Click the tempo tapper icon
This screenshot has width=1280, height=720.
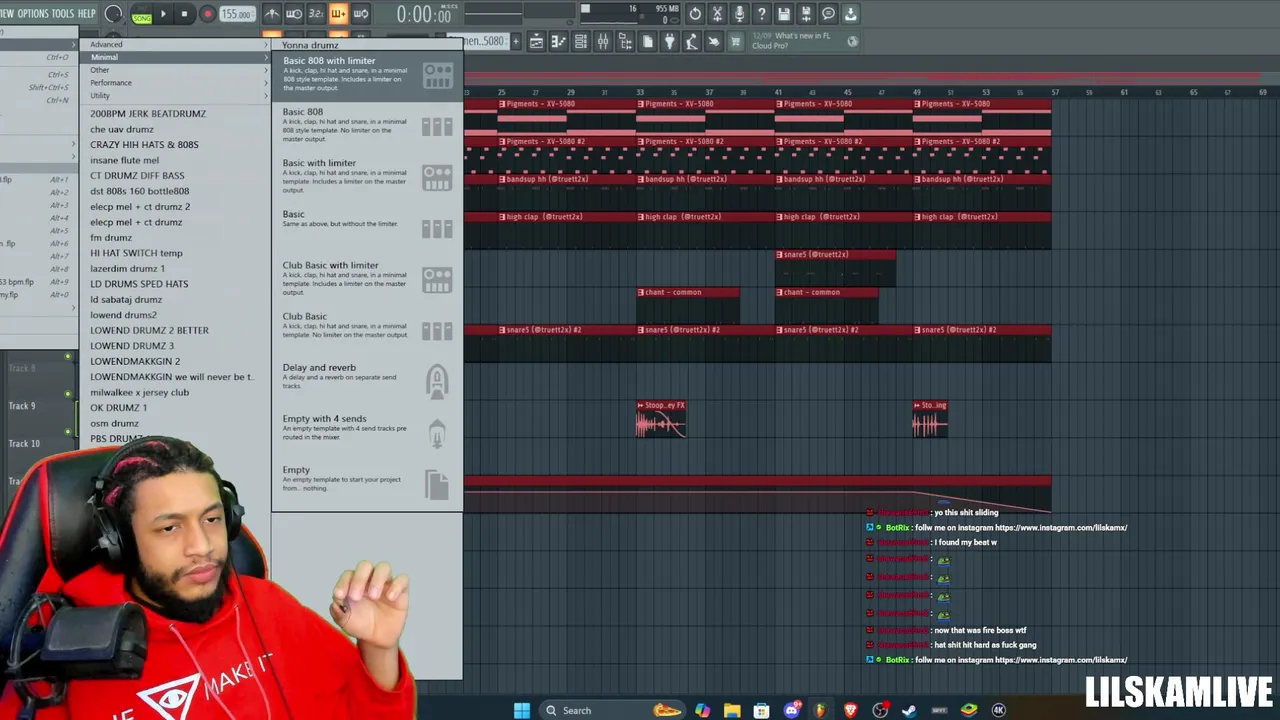(691, 41)
